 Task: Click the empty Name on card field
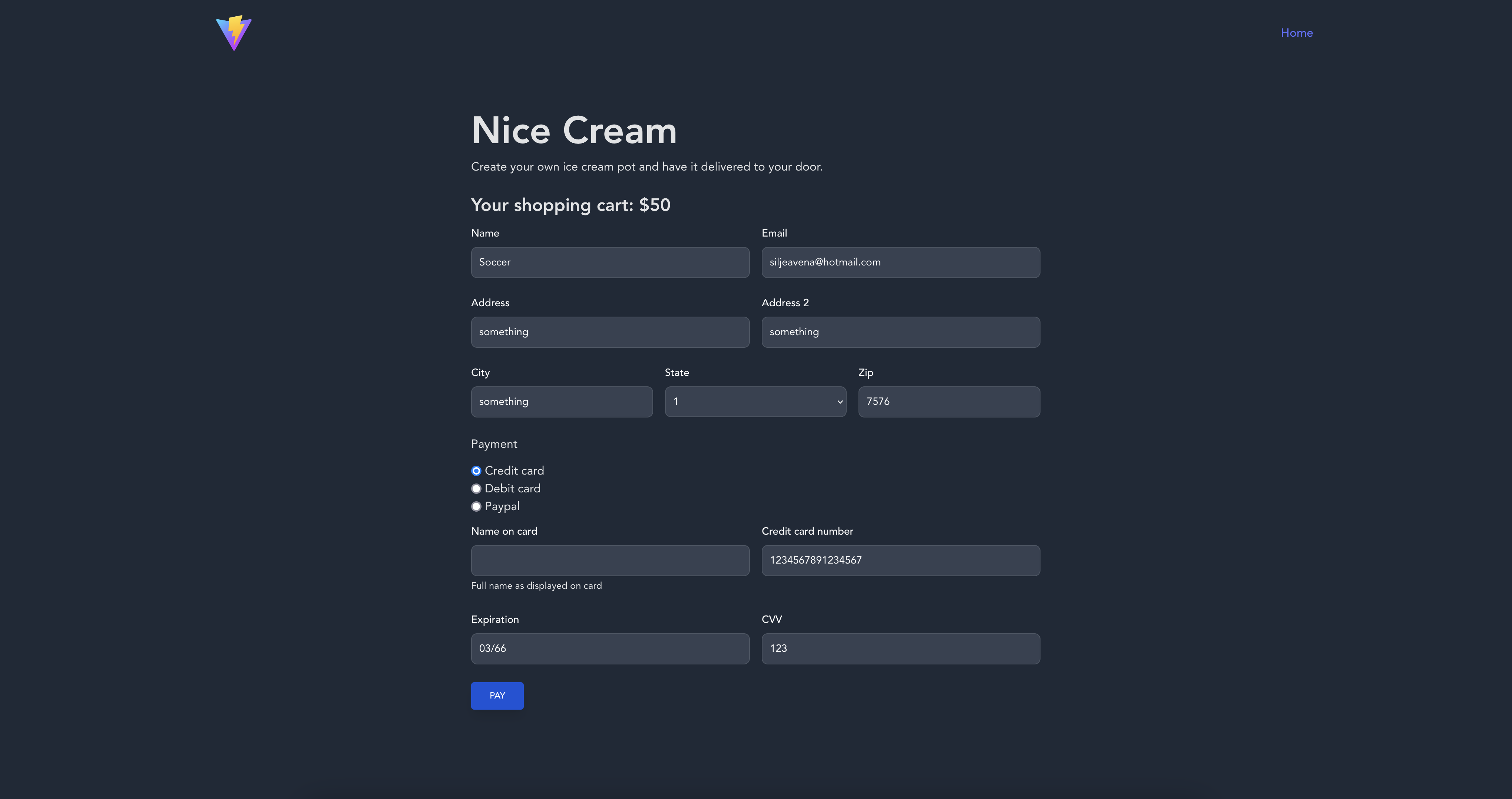(x=609, y=560)
